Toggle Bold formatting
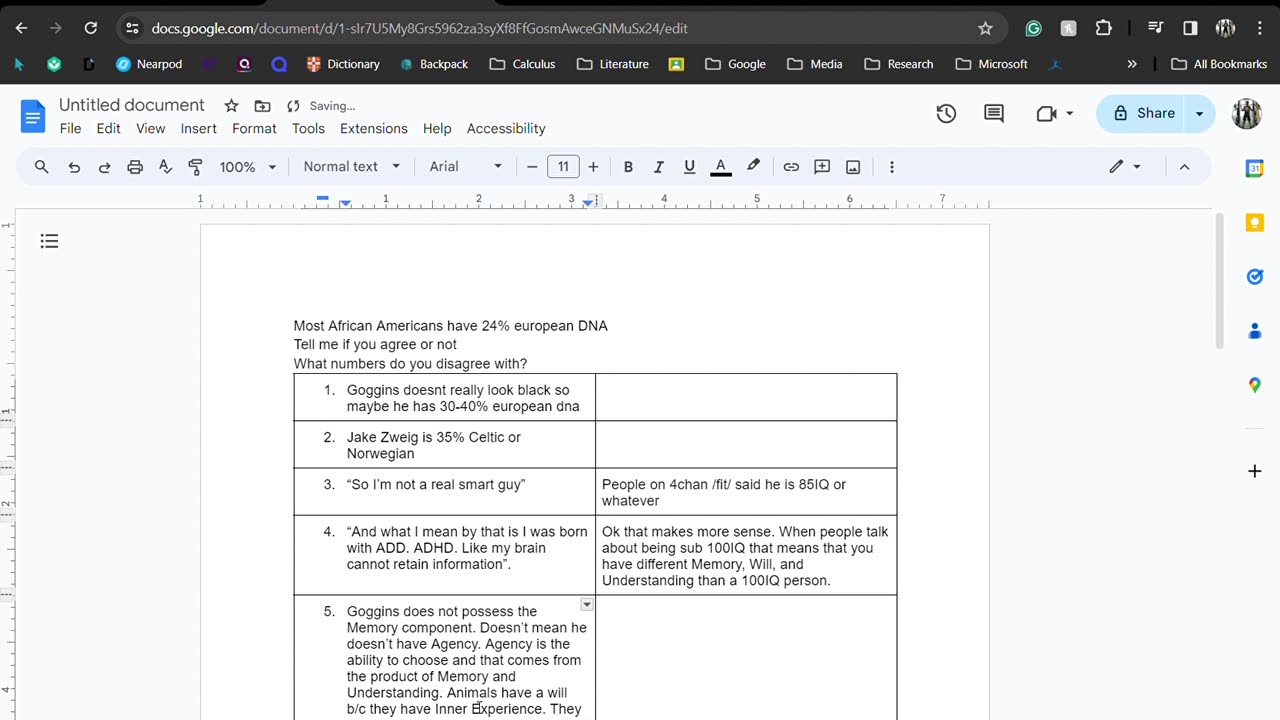This screenshot has width=1280, height=720. pyautogui.click(x=628, y=167)
